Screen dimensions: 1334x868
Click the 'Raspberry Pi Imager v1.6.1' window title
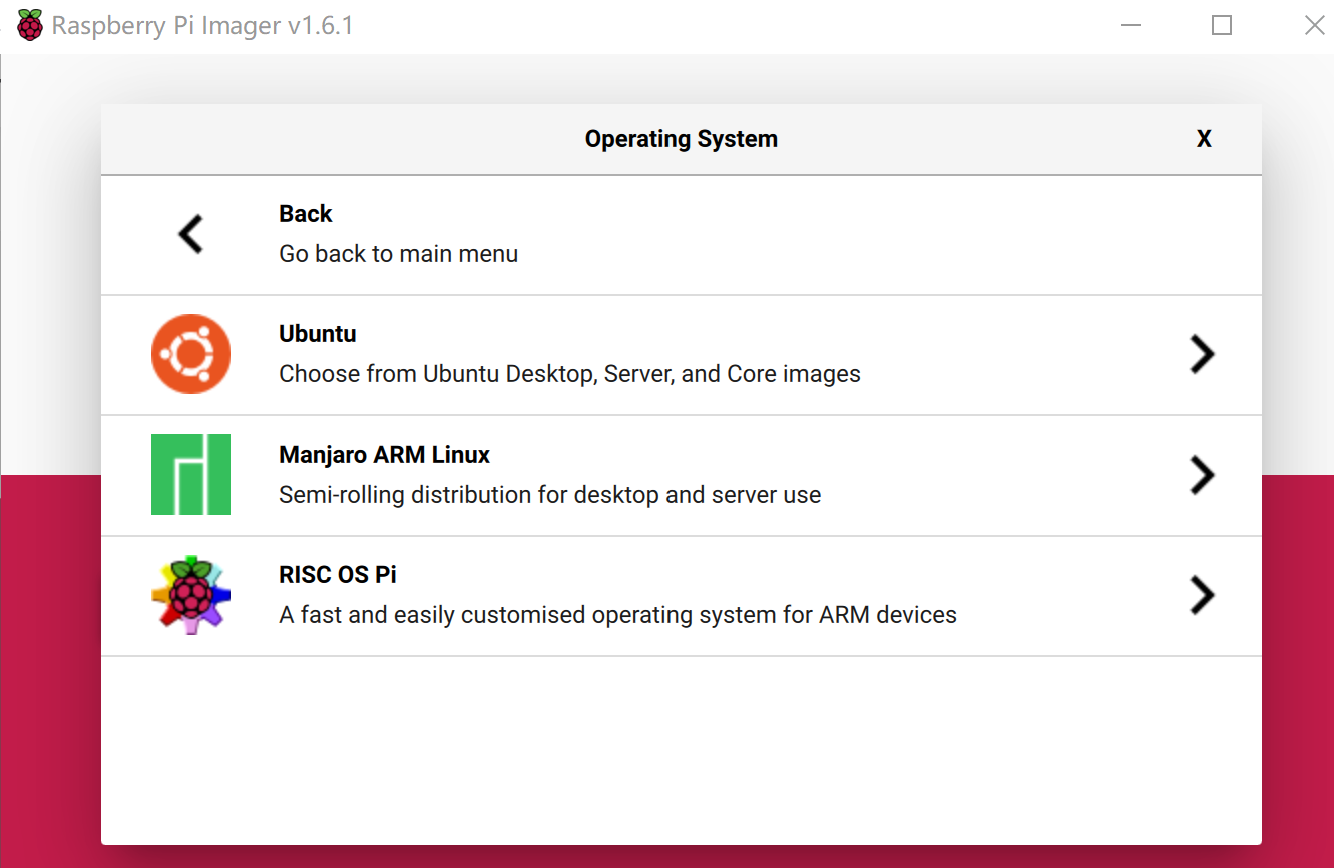click(x=202, y=25)
